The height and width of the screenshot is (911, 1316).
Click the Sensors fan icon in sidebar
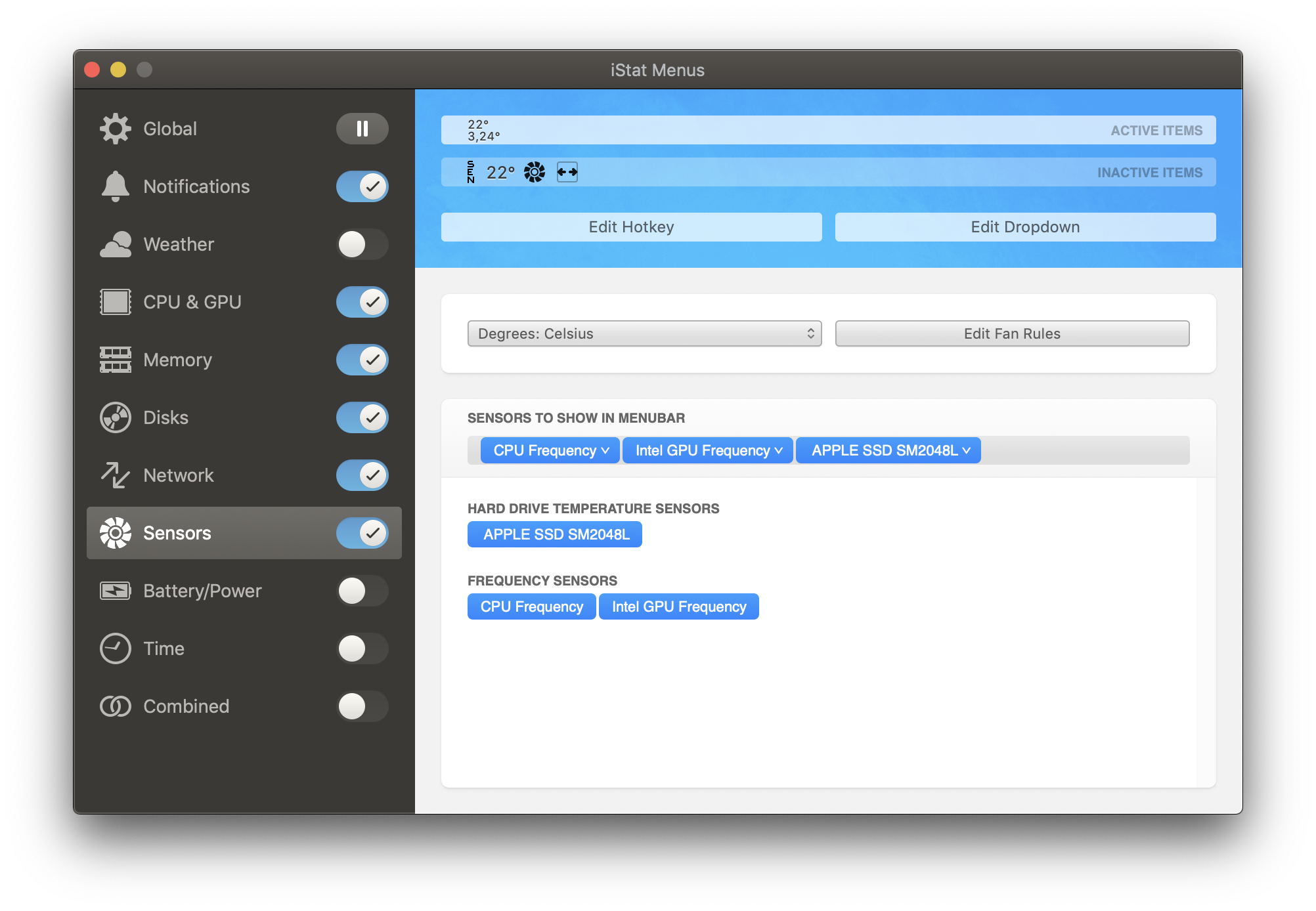click(x=116, y=533)
